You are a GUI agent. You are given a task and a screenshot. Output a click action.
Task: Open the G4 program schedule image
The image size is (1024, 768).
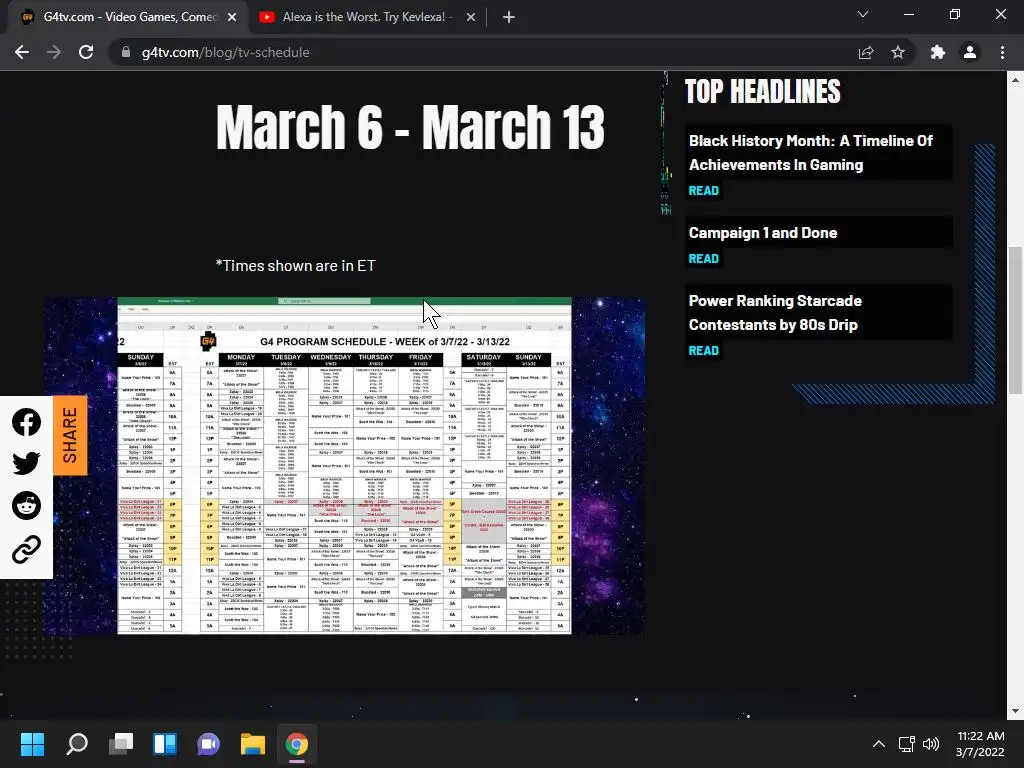(x=344, y=466)
